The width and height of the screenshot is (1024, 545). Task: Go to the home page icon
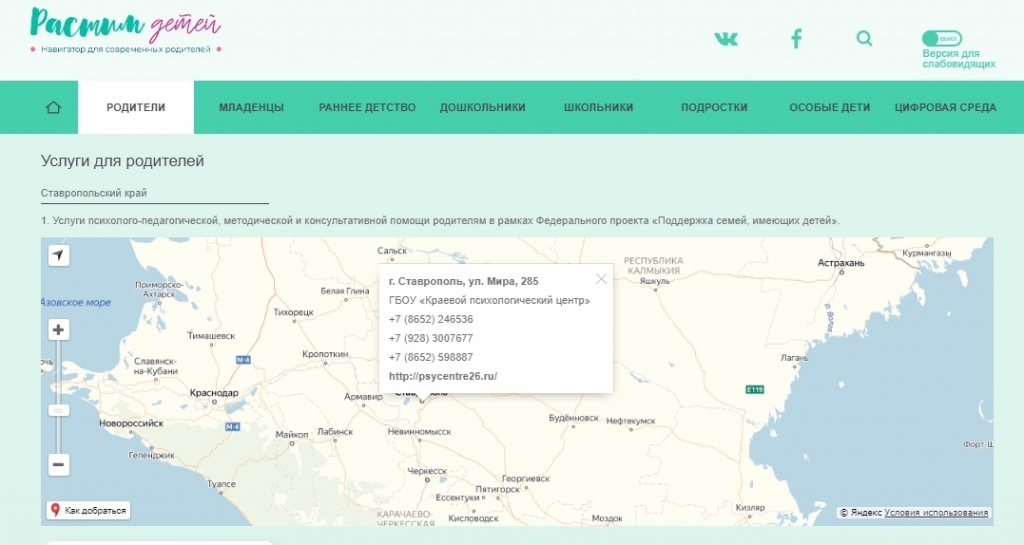[x=53, y=108]
